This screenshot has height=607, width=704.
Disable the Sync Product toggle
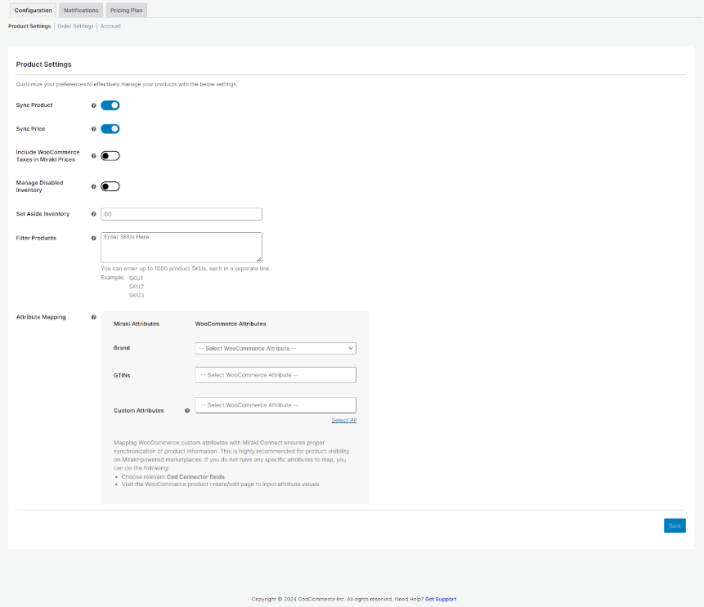(110, 105)
